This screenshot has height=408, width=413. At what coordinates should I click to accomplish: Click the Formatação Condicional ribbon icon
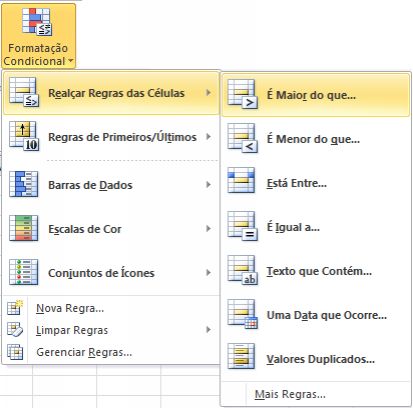[37, 22]
